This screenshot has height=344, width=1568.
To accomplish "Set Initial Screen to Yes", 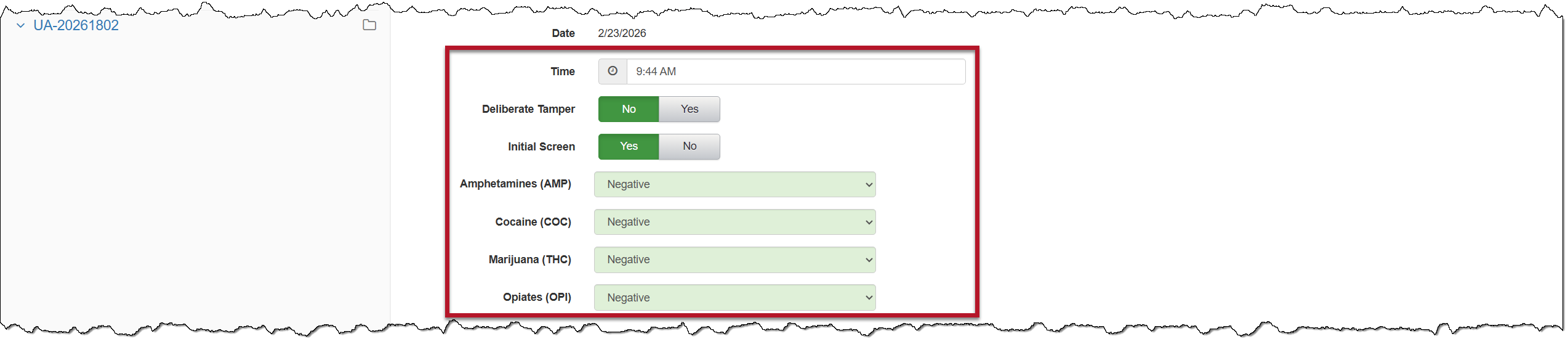I will click(x=629, y=147).
